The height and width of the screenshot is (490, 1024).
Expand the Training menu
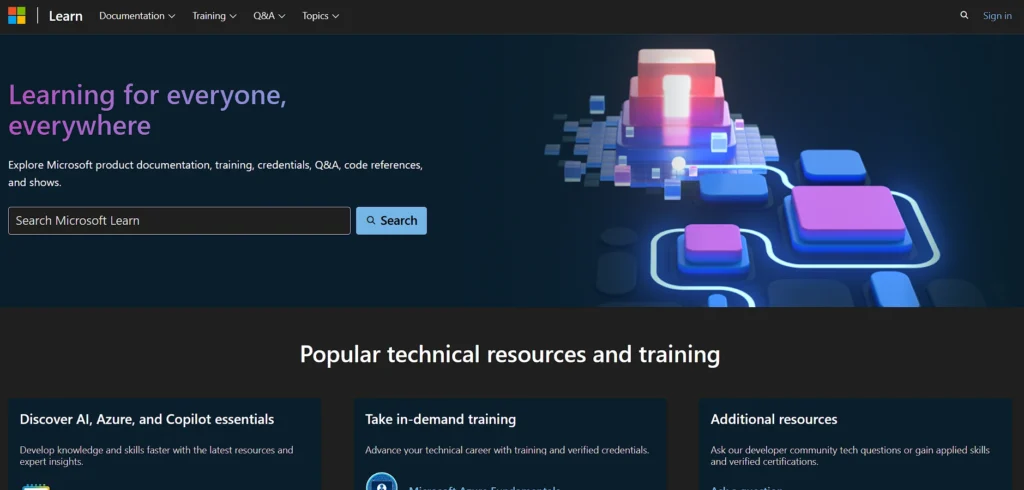(214, 16)
